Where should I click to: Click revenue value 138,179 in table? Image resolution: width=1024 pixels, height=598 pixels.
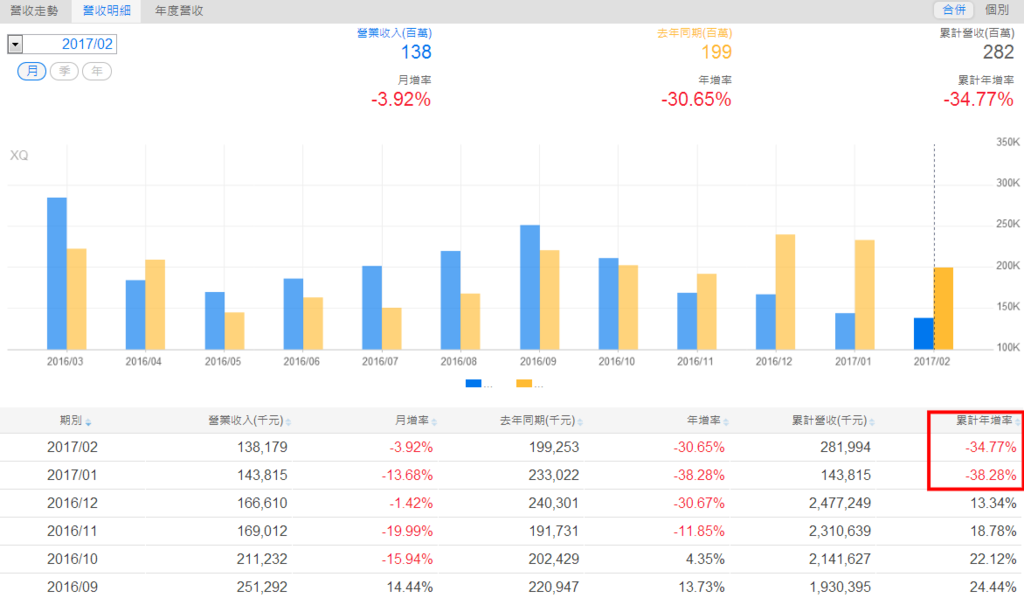tap(262, 447)
